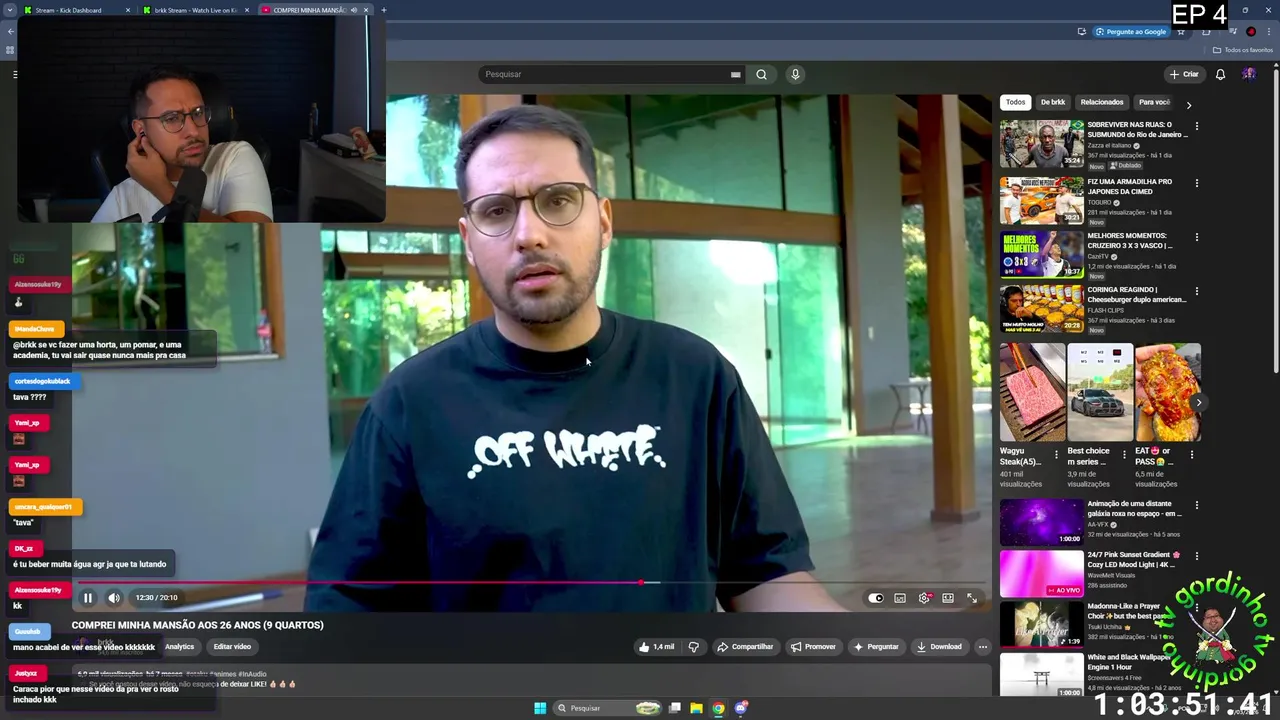The image size is (1280, 720).
Task: Open options menu for CORINGA REAGINDO video
Action: pos(1196,291)
